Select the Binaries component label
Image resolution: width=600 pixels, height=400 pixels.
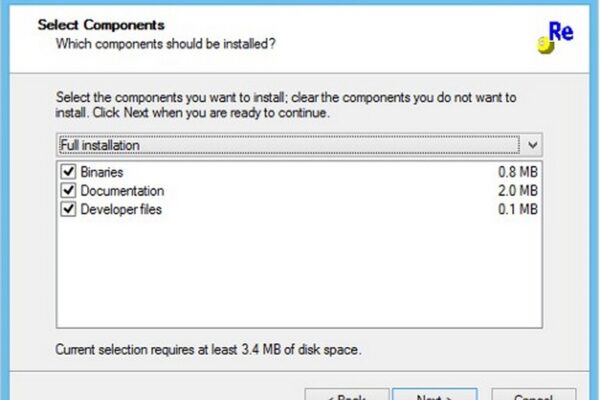pyautogui.click(x=102, y=172)
